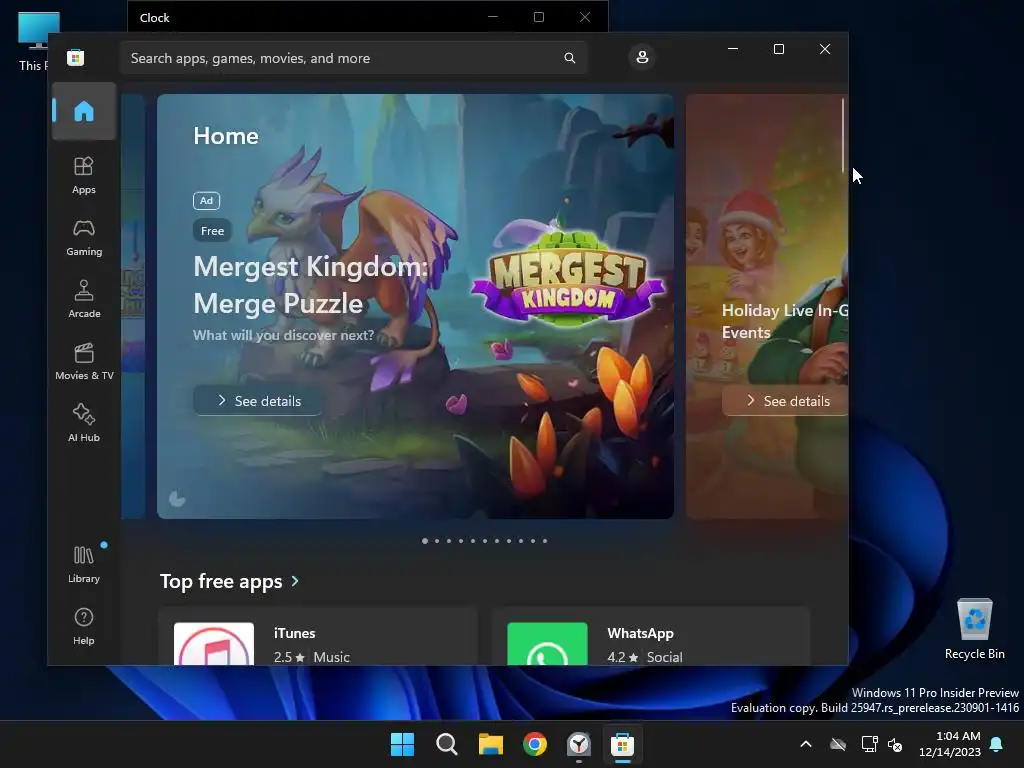Open the notifications bell icon
This screenshot has width=1024, height=768.
pos(997,744)
